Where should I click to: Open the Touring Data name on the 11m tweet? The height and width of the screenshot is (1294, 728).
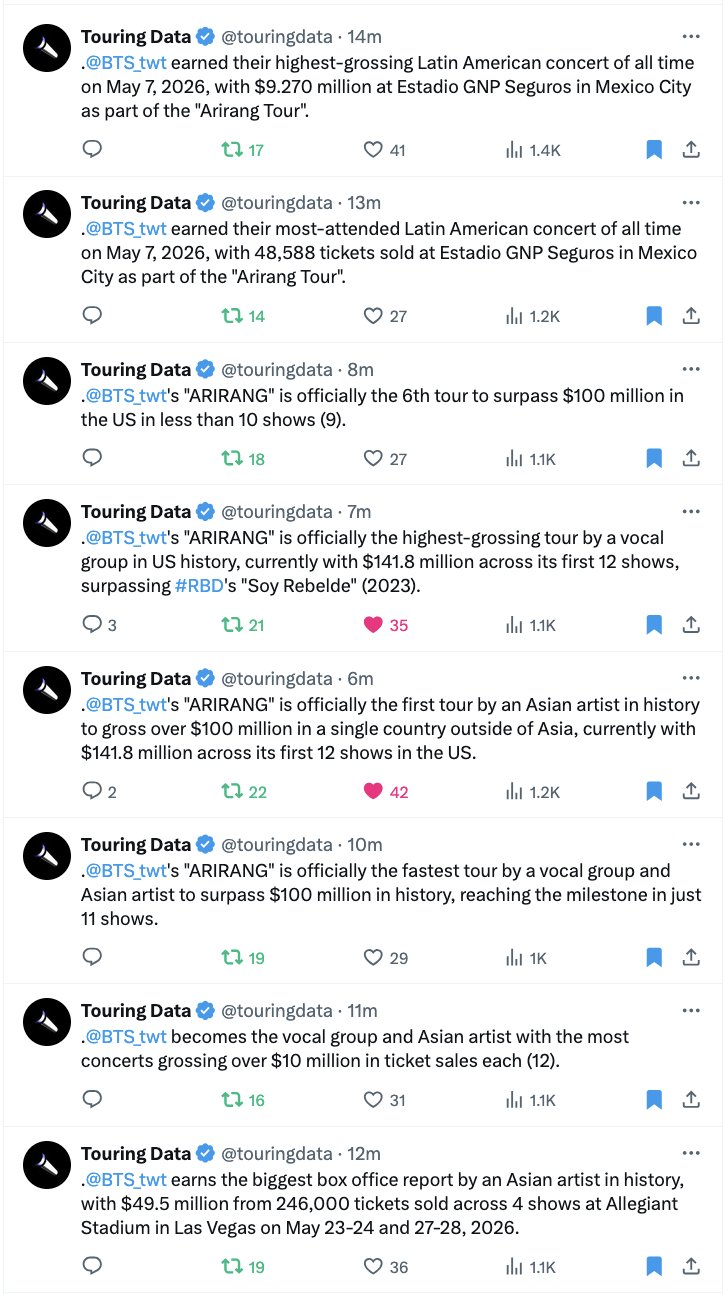tap(136, 1010)
